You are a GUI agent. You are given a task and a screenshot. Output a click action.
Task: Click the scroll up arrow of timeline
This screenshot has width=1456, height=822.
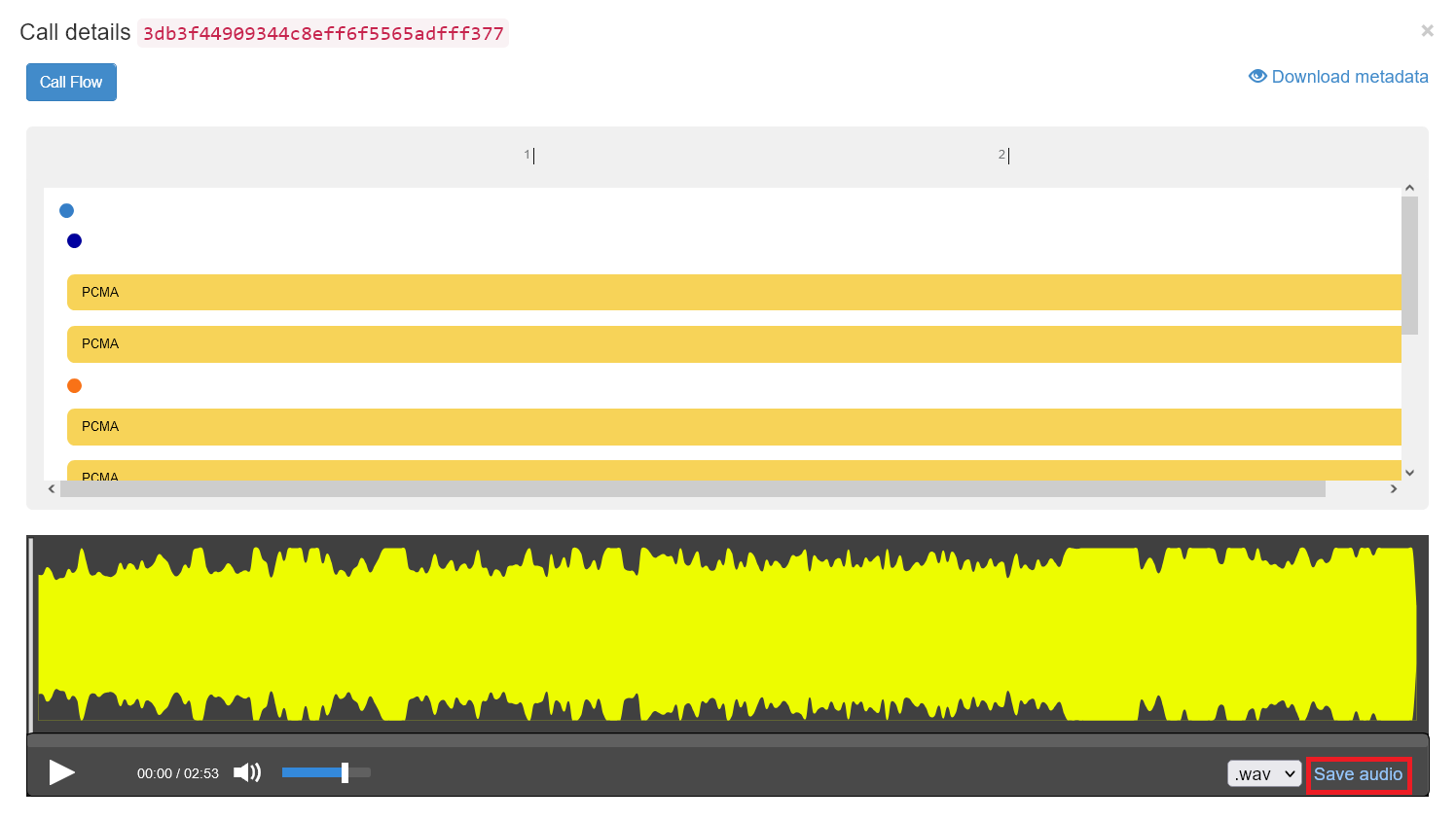click(x=1409, y=189)
